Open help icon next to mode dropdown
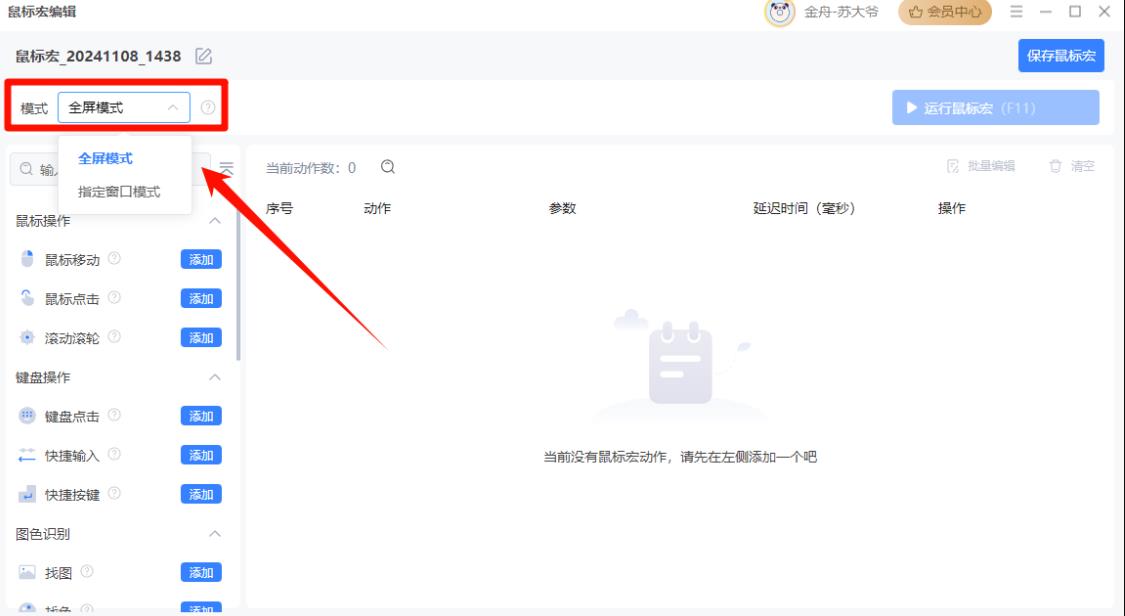1125x616 pixels. (208, 108)
